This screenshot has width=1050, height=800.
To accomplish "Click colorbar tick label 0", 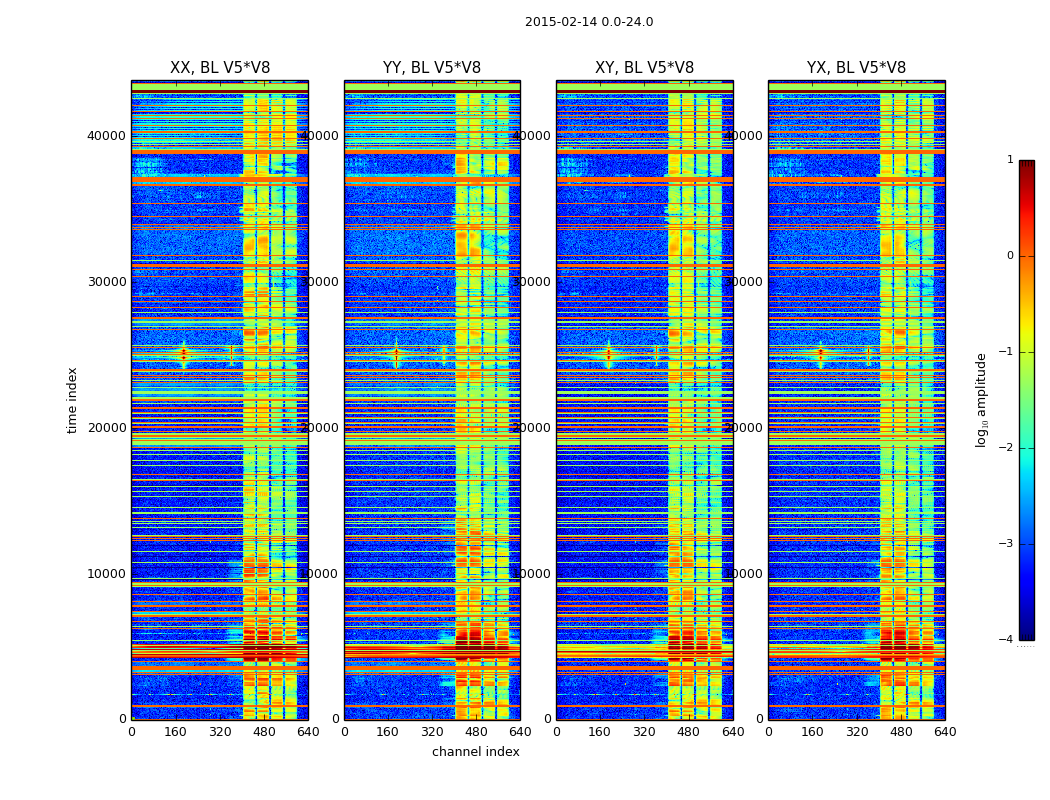I will [1010, 256].
